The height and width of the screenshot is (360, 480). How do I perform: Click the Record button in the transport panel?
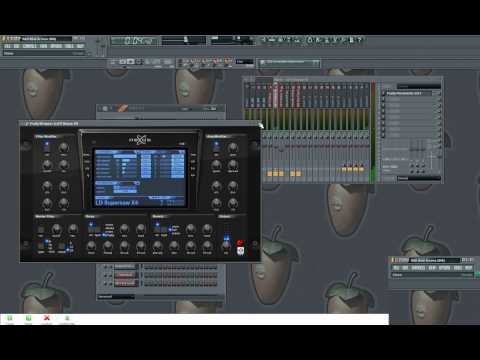coord(139,62)
